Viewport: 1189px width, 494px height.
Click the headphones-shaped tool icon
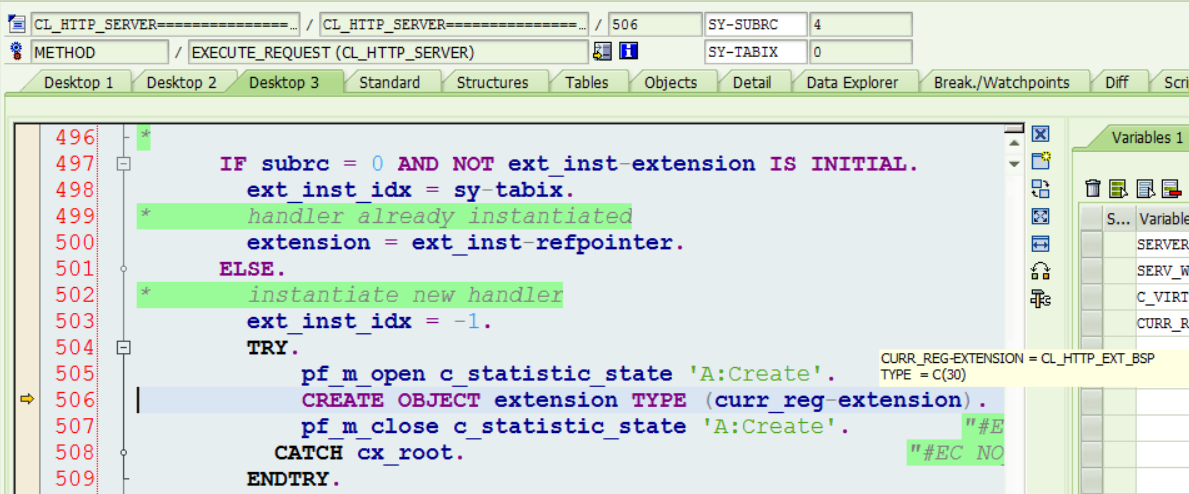(1040, 271)
